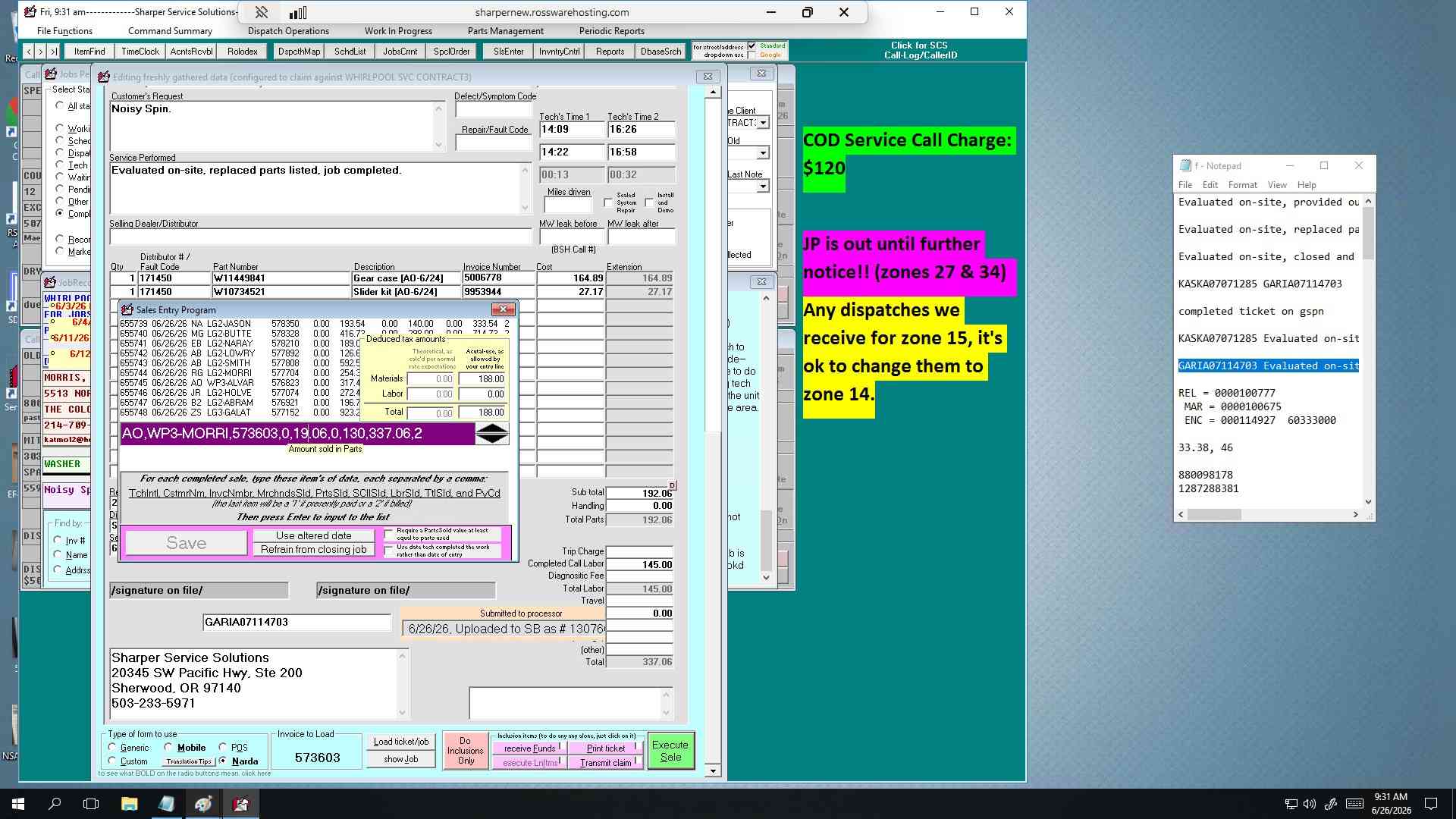Open Windows Start menu
The image size is (1456, 819).
pyautogui.click(x=18, y=804)
